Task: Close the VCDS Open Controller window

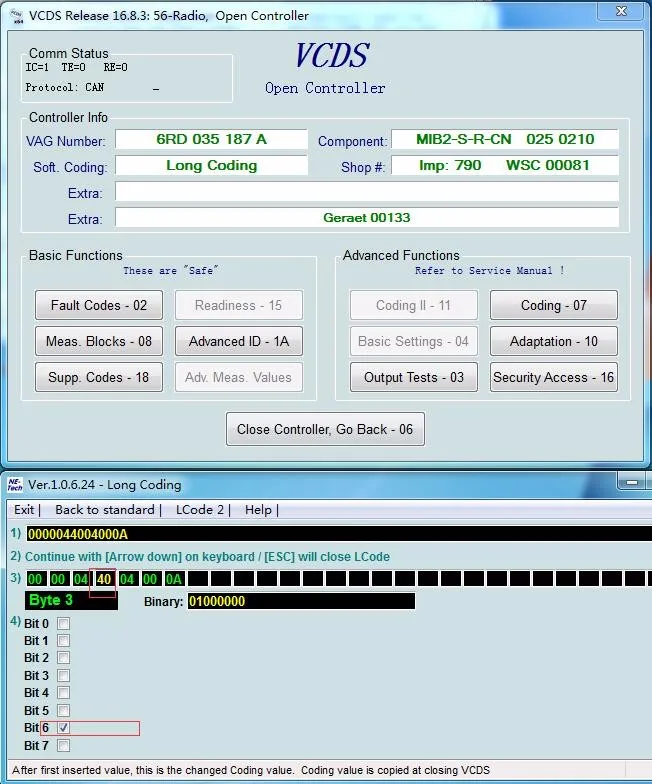Action: (x=621, y=11)
